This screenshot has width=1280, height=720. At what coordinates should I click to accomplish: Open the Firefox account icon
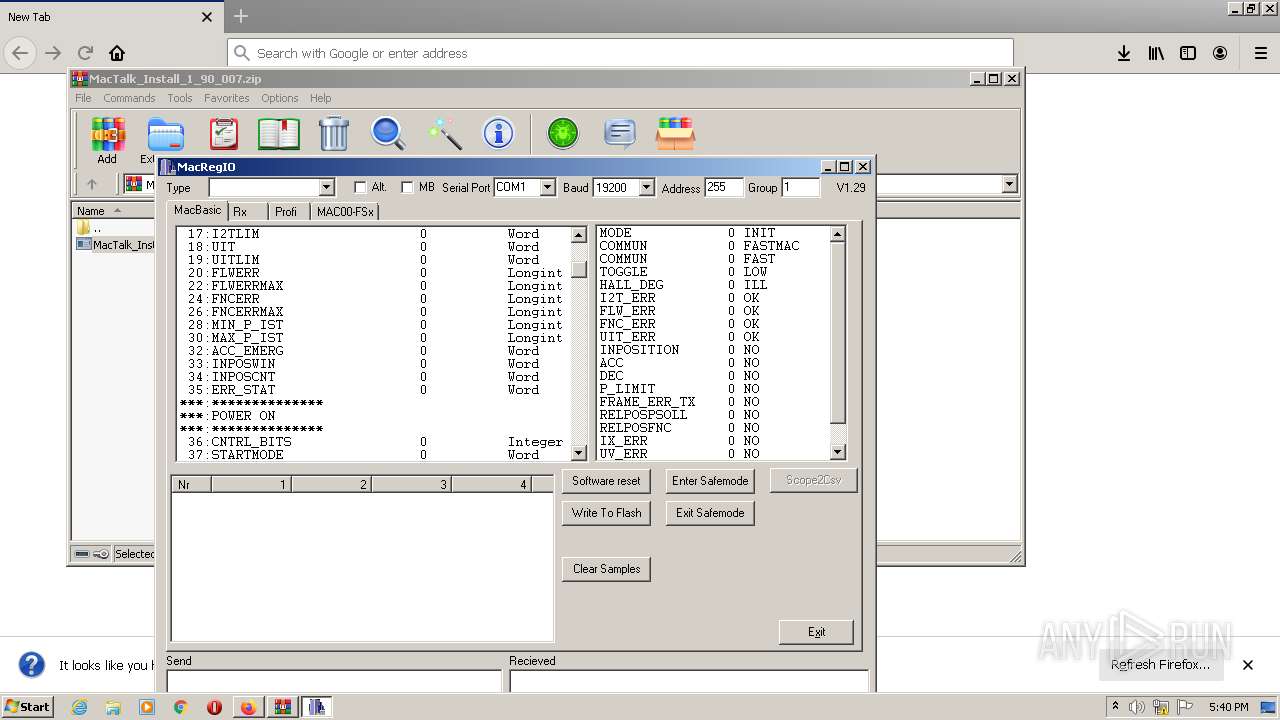click(x=1220, y=53)
